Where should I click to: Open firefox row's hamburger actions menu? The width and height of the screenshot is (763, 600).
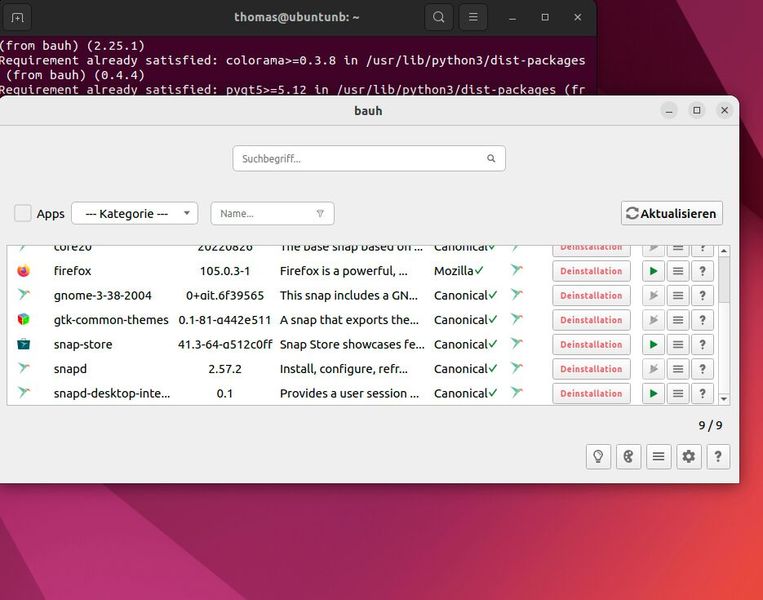click(x=678, y=271)
